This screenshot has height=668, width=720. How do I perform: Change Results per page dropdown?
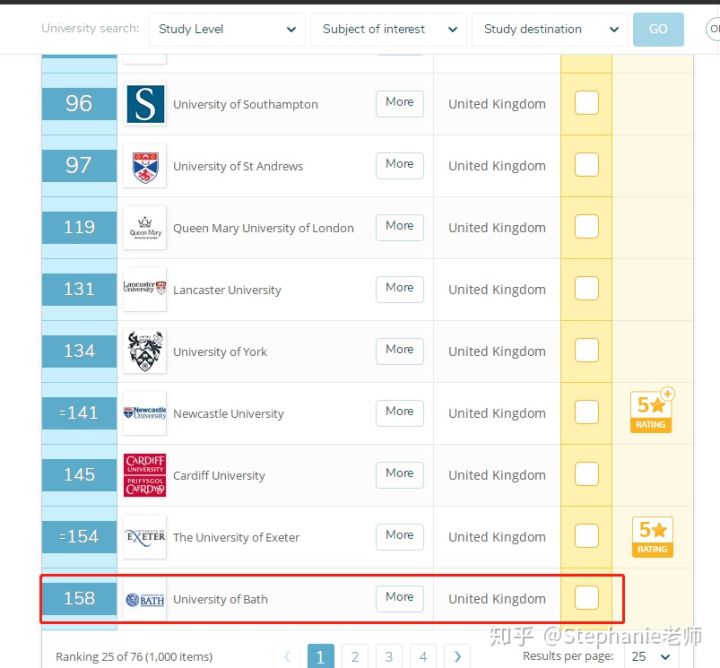[x=651, y=657]
